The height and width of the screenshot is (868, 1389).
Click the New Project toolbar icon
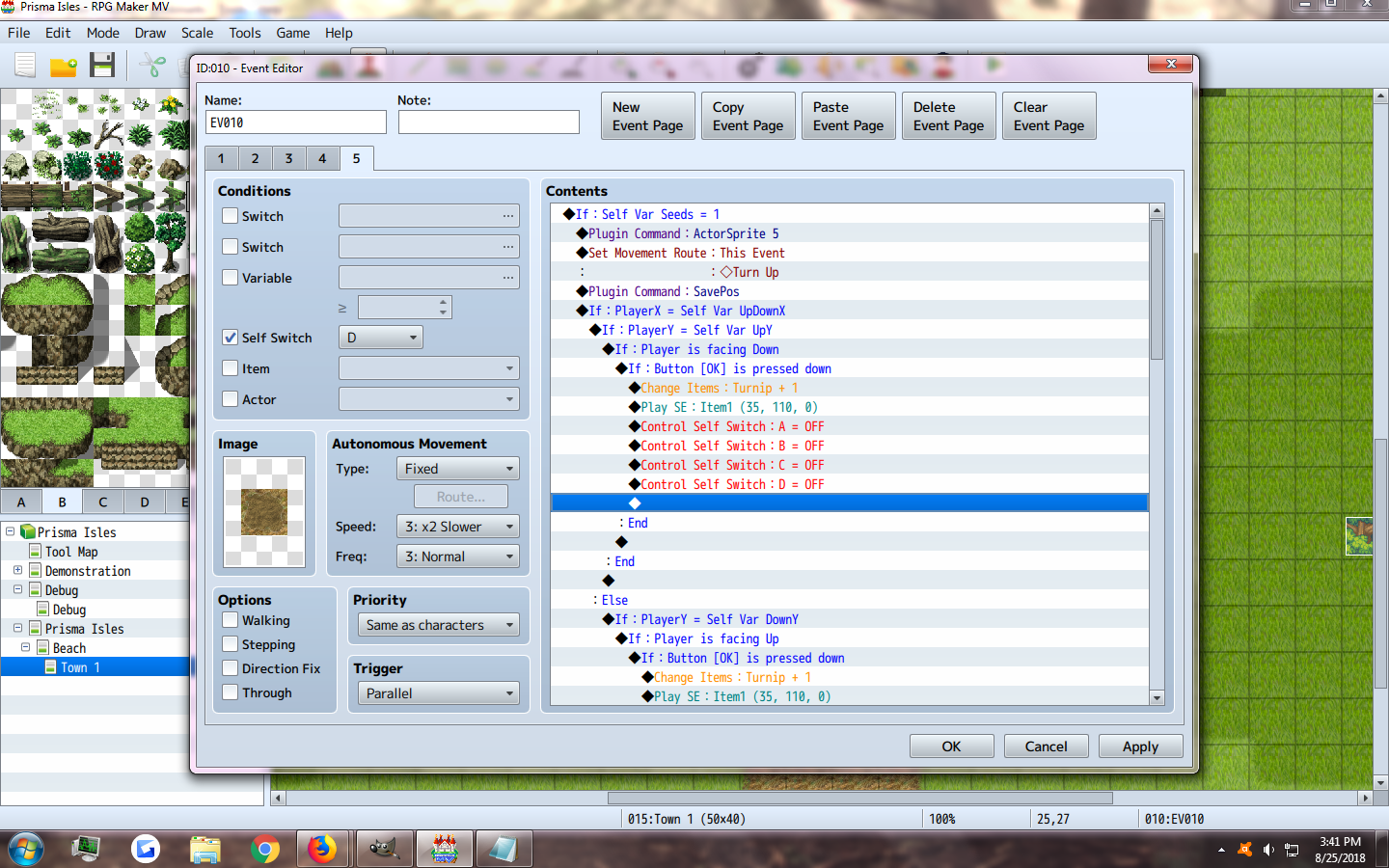tap(25, 66)
